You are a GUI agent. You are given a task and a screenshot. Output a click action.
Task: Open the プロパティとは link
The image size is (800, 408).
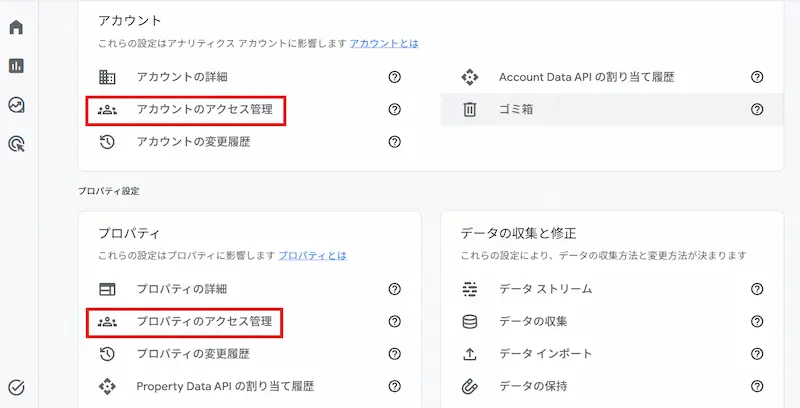[x=312, y=256]
